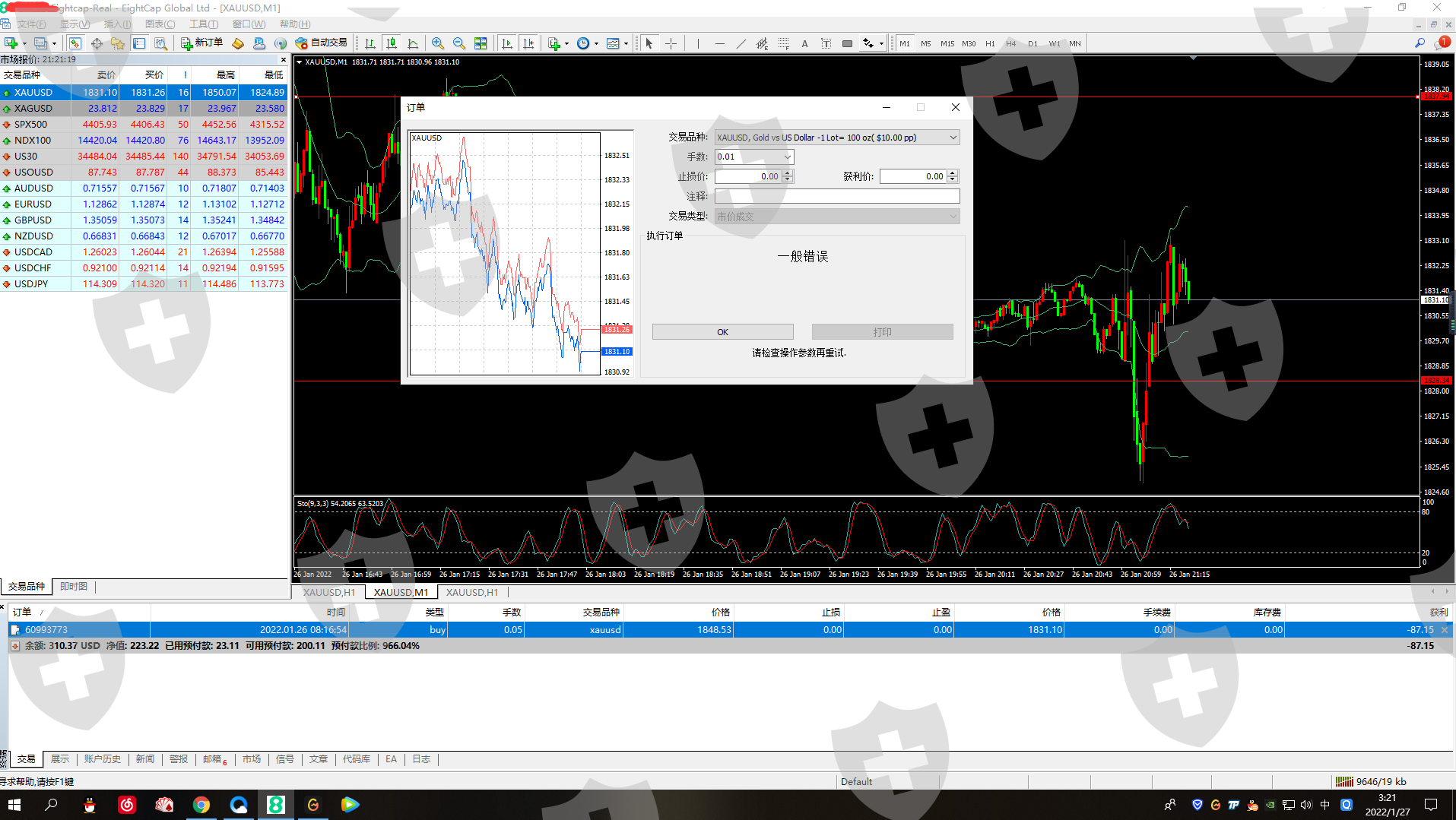Expand the 手数 lot size dropdown
This screenshot has height=820, width=1456.
tap(787, 157)
